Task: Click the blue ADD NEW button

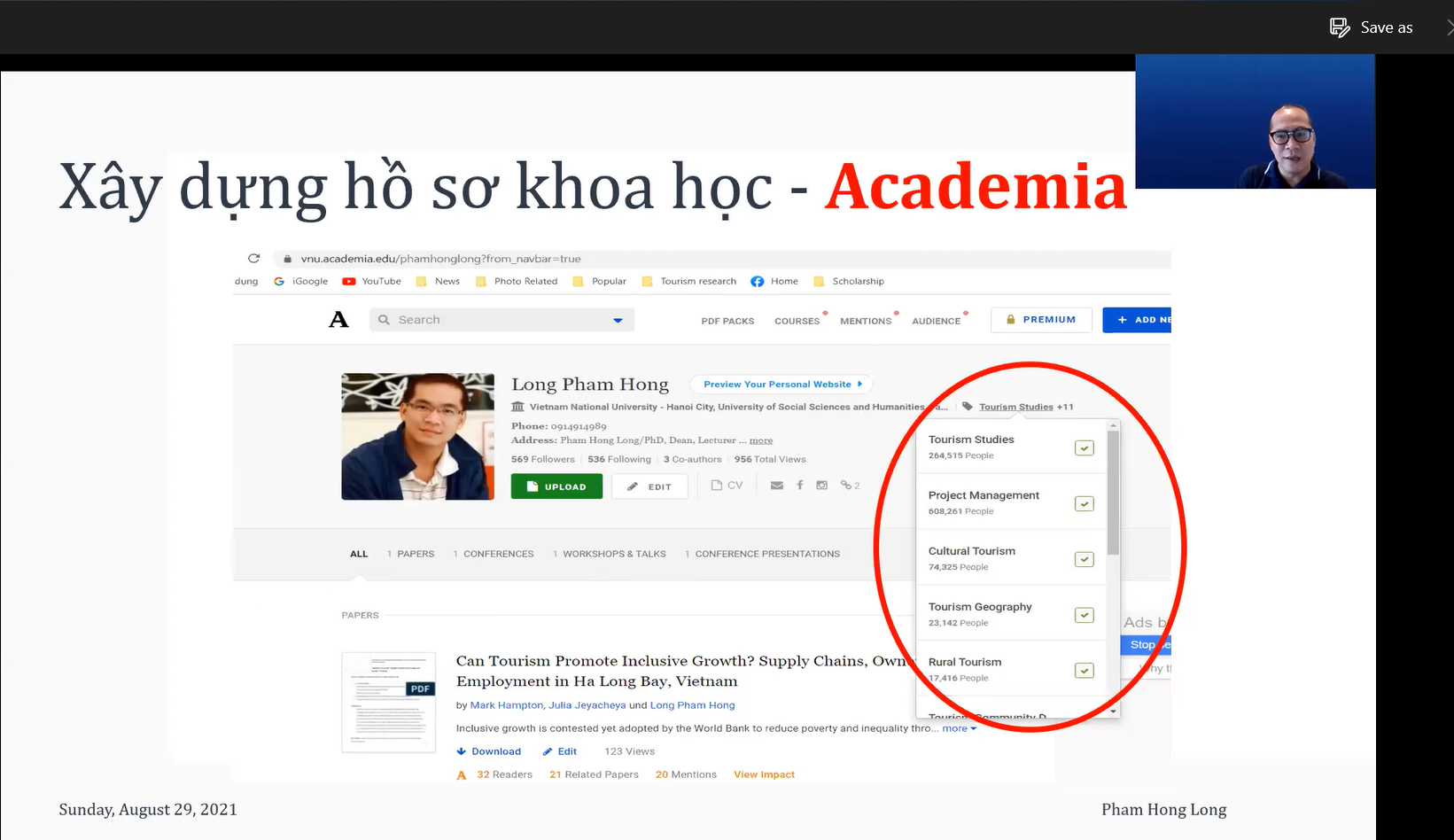Action: pyautogui.click(x=1137, y=320)
